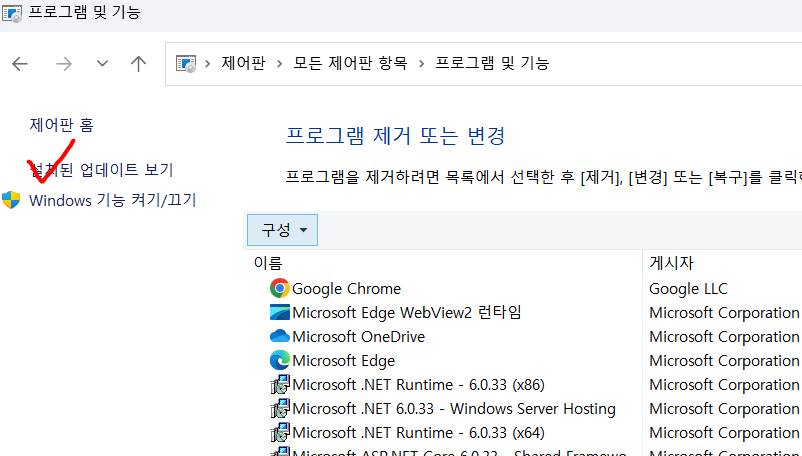Navigate to 제어판 breadcrumb

[243, 63]
